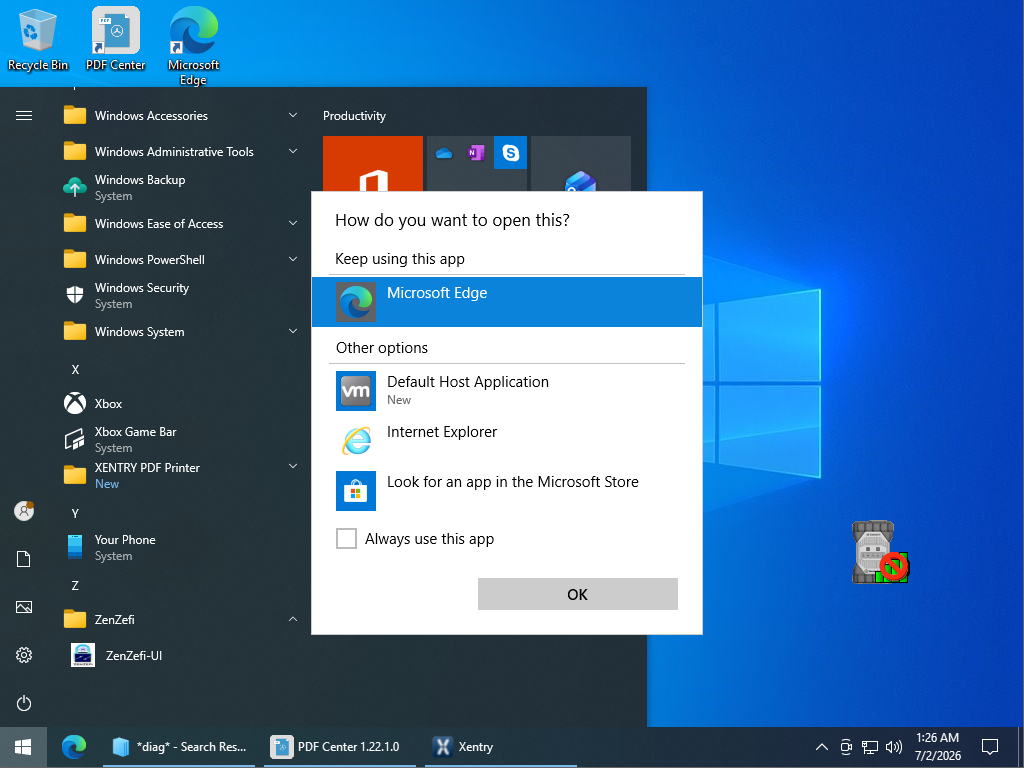Expand Windows System folder
This screenshot has height=768, width=1024.
182,332
